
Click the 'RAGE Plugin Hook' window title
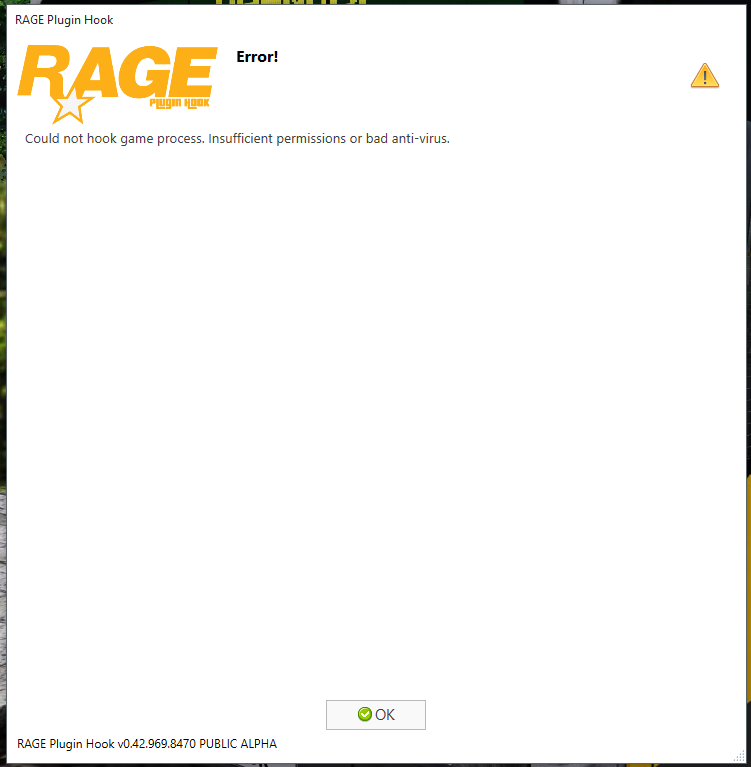(64, 20)
